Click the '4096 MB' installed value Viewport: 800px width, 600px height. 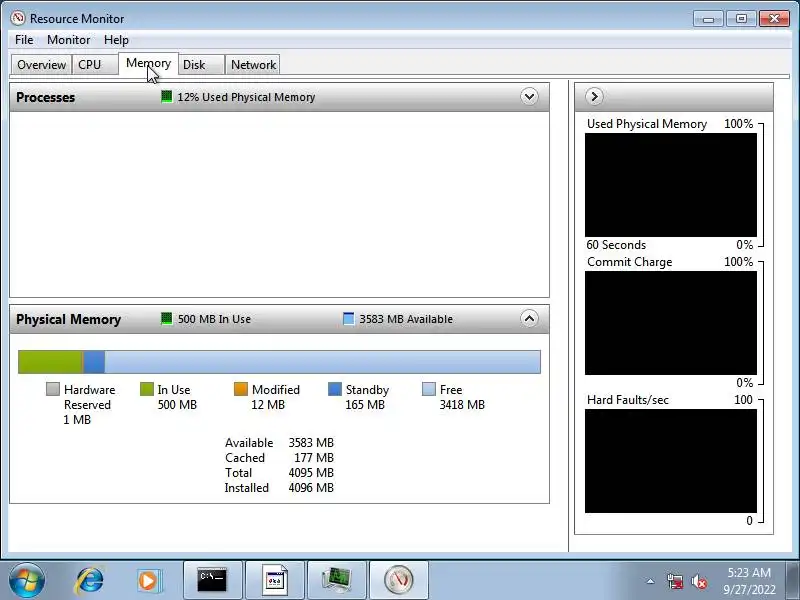311,488
